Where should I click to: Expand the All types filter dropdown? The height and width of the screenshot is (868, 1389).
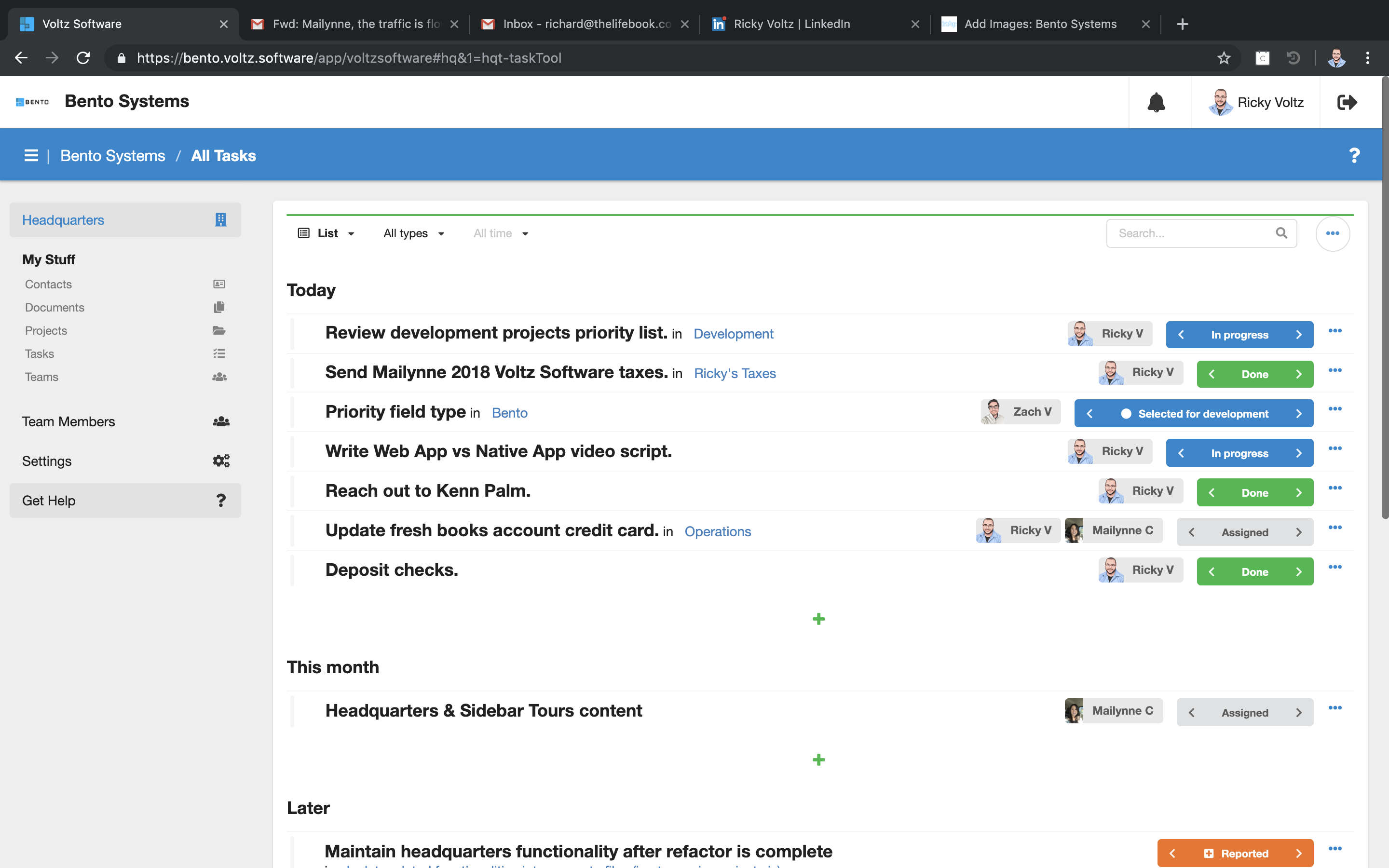414,233
